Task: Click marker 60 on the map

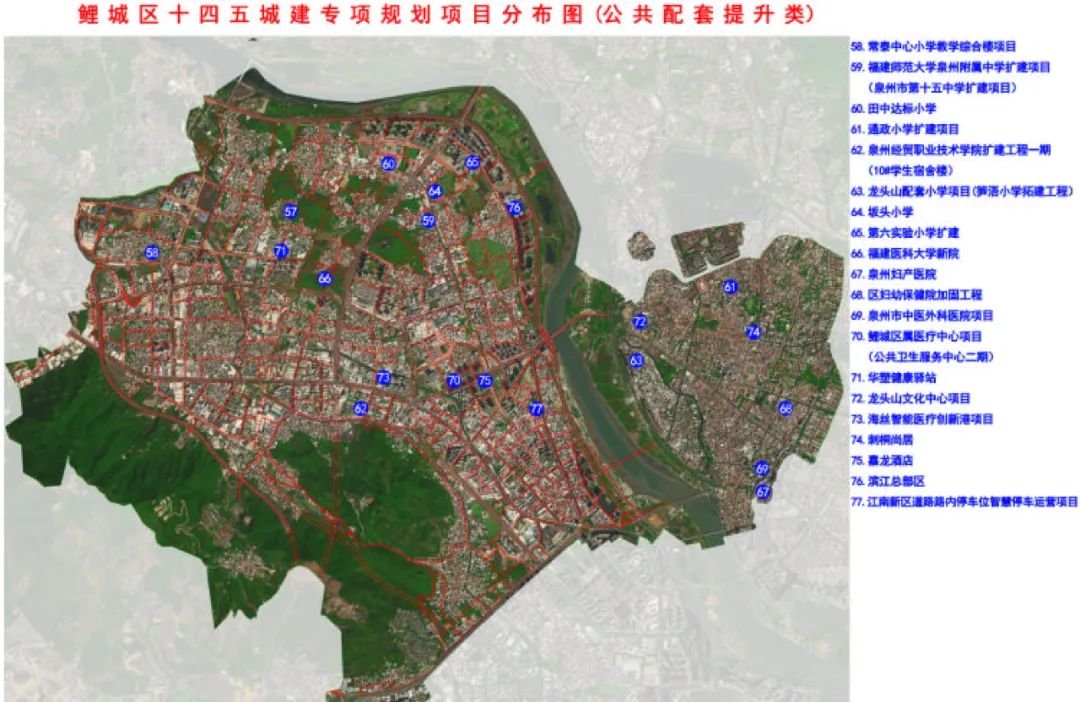Action: (389, 163)
